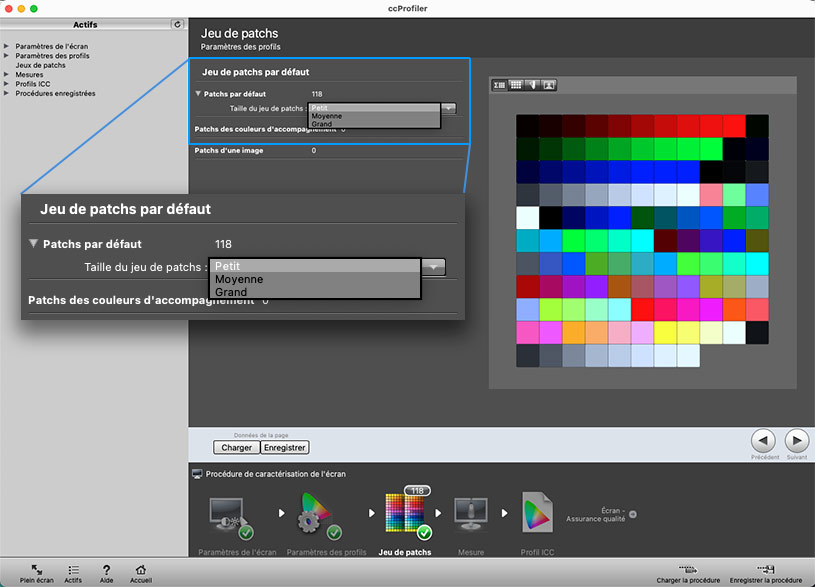Screen dimensions: 815x587
Task: Go to Accueil home screen
Action: 141,573
